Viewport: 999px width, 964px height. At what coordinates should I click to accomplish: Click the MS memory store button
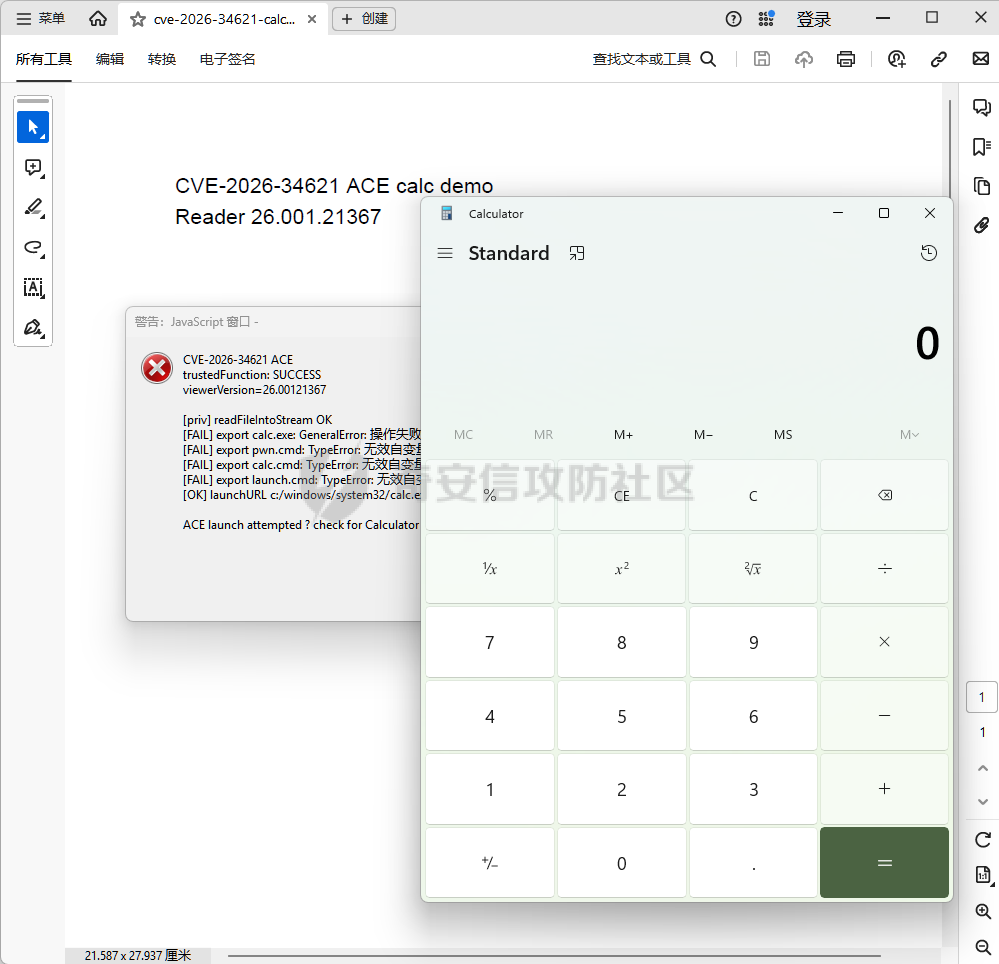[783, 435]
